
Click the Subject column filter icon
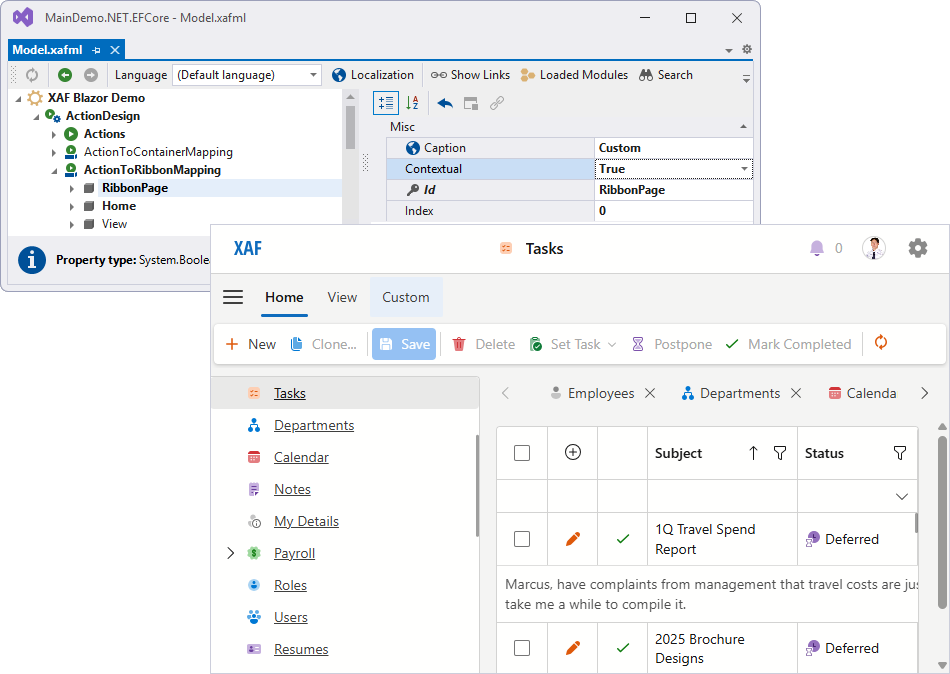(x=780, y=453)
